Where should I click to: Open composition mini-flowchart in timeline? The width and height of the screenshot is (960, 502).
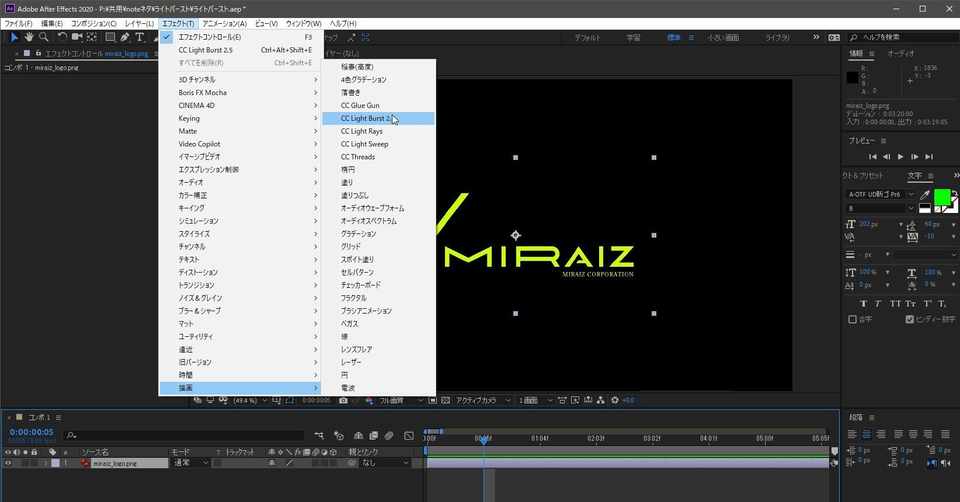(319, 436)
